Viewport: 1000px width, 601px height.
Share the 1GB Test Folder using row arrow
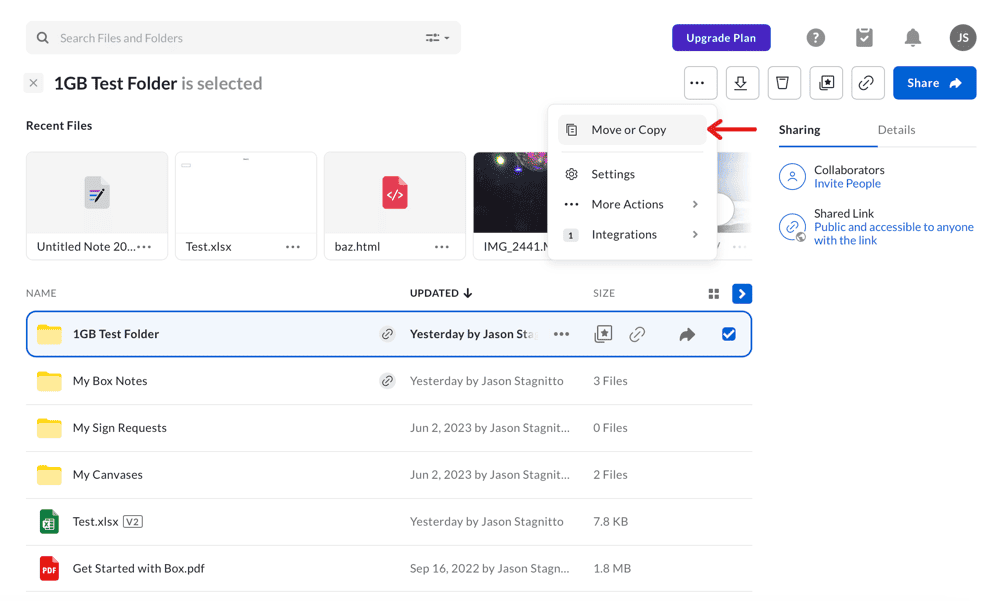point(687,335)
